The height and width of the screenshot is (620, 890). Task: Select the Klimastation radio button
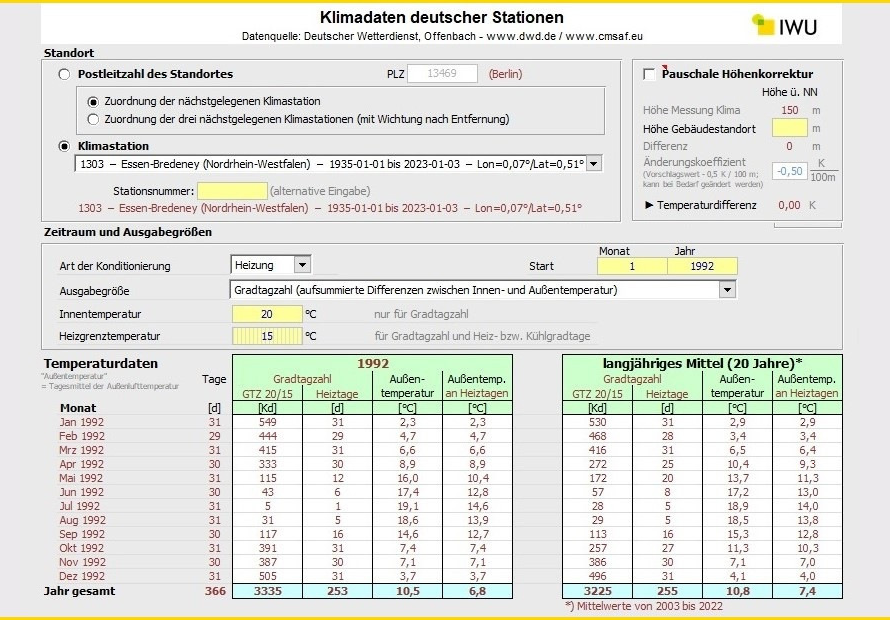point(65,146)
